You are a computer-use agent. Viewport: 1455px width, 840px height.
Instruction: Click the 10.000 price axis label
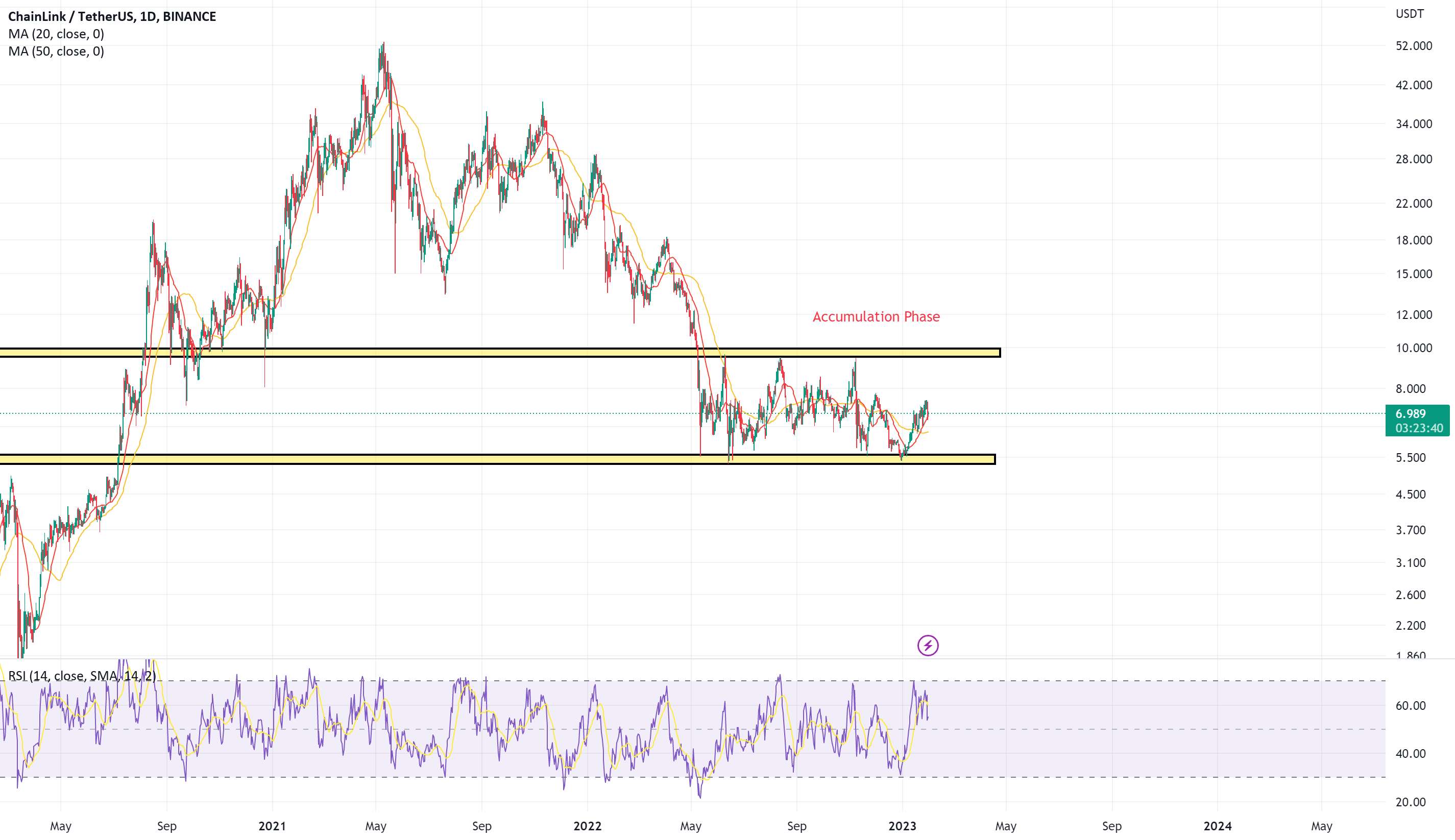(1414, 348)
